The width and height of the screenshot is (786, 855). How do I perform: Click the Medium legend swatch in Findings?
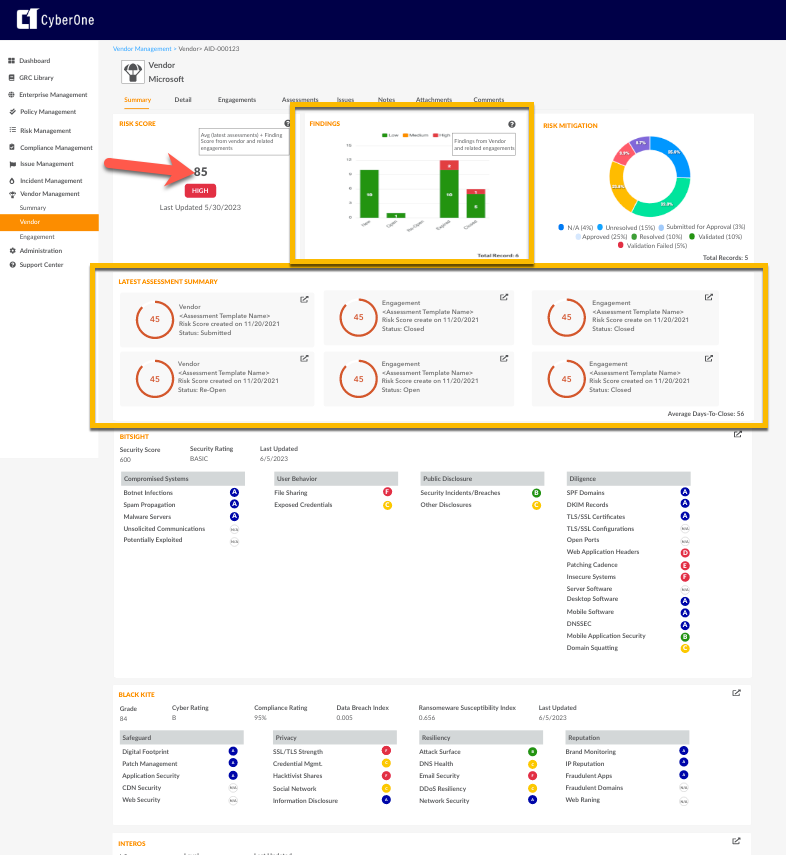[x=405, y=135]
